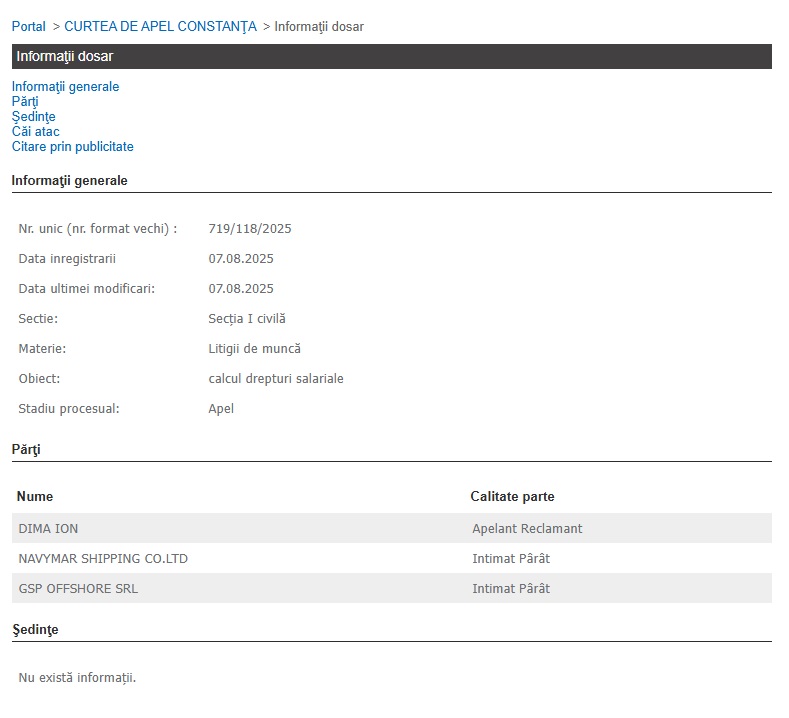
Task: Click Apelant Reclamant cell
Action: coord(527,528)
